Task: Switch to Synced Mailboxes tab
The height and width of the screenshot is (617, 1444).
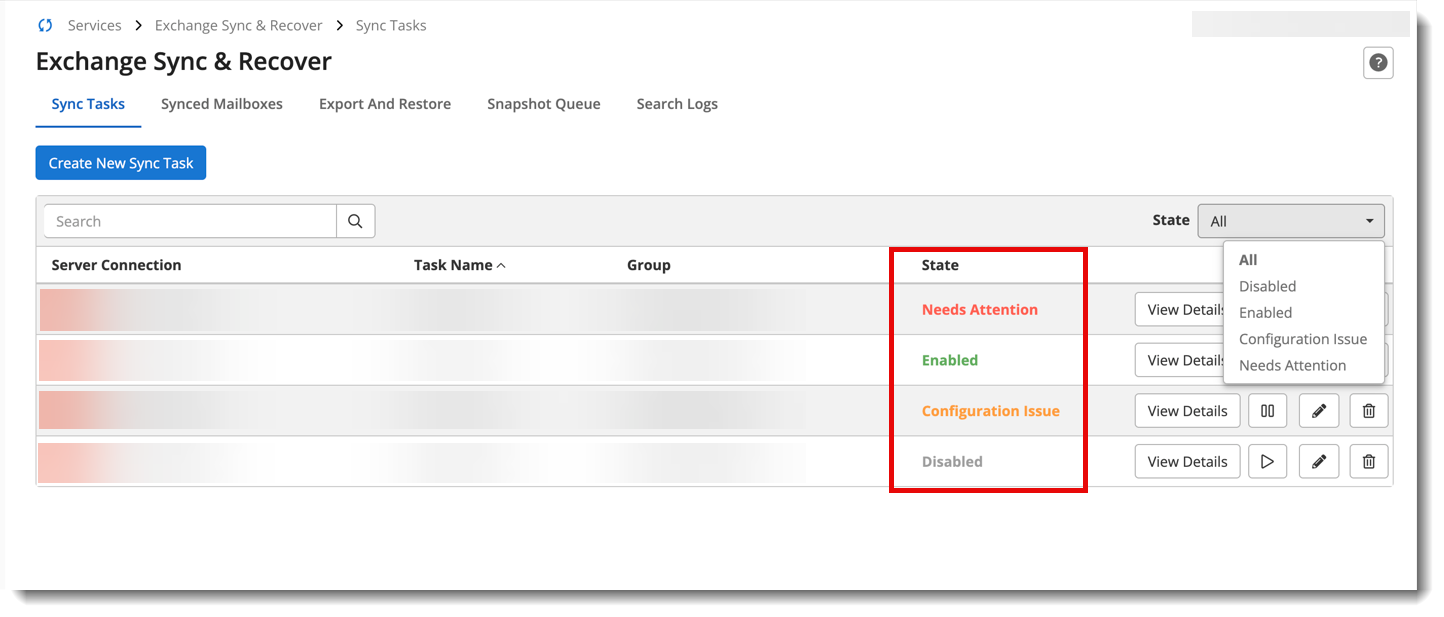Action: point(221,104)
